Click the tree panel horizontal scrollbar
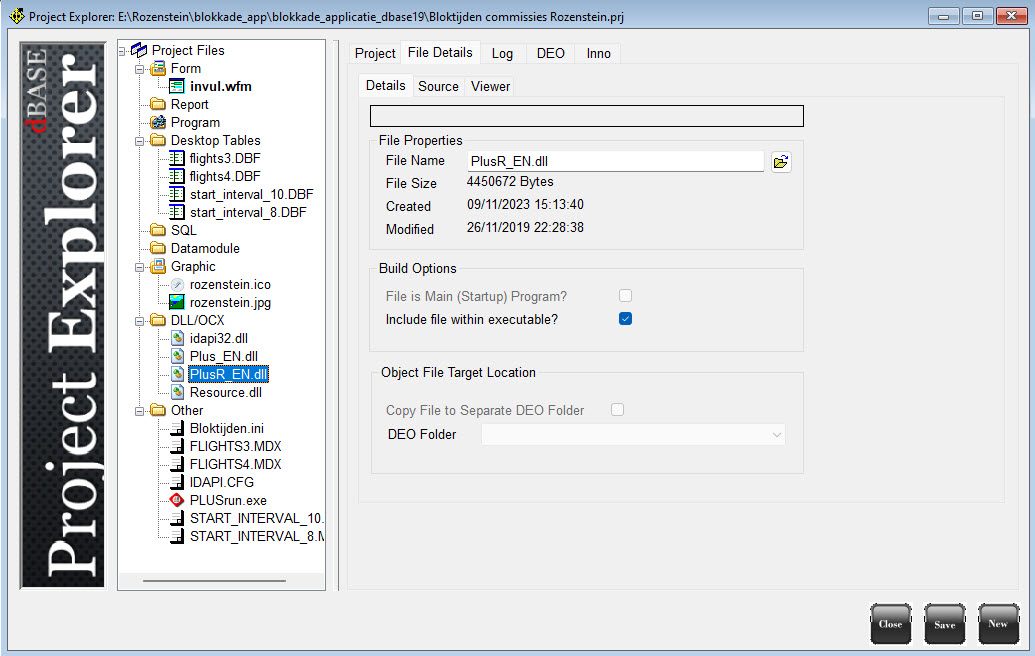The image size is (1035, 656). tap(214, 580)
